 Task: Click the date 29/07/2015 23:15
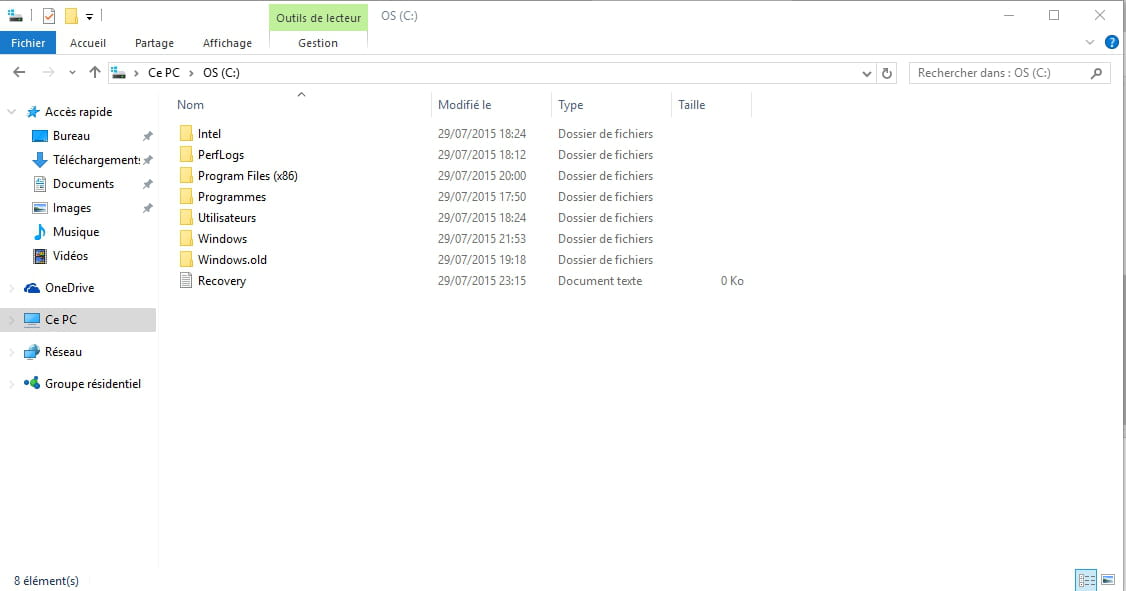pyautogui.click(x=482, y=281)
